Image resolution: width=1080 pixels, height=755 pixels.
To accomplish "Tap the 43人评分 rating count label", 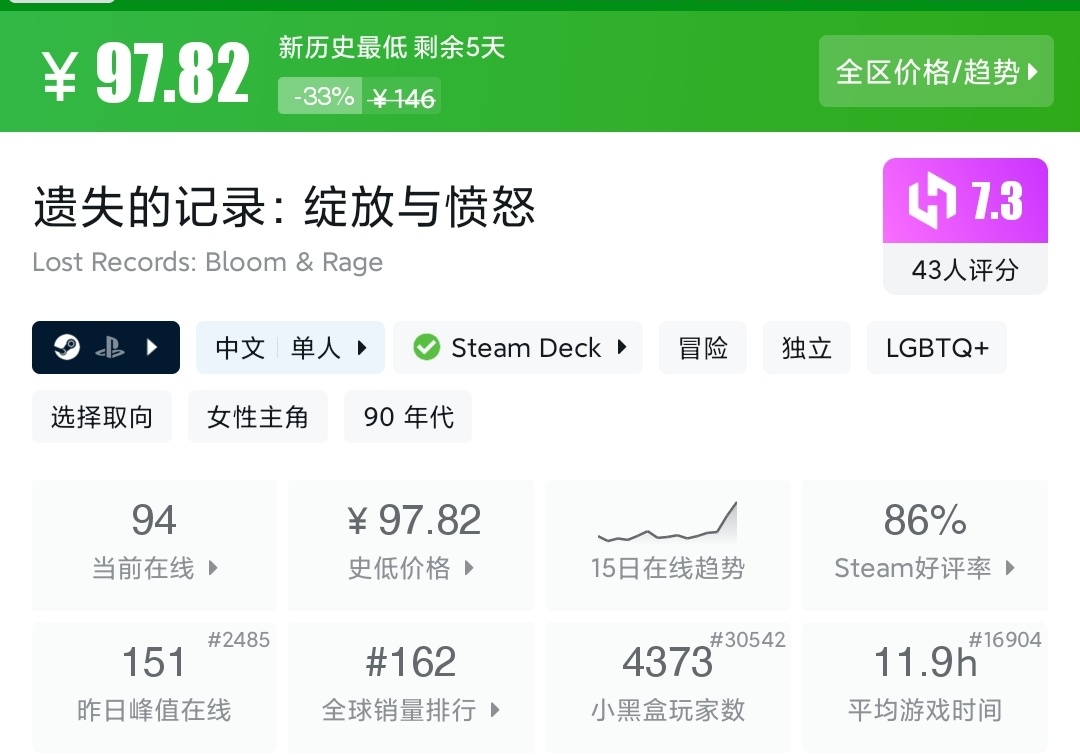I will click(965, 270).
